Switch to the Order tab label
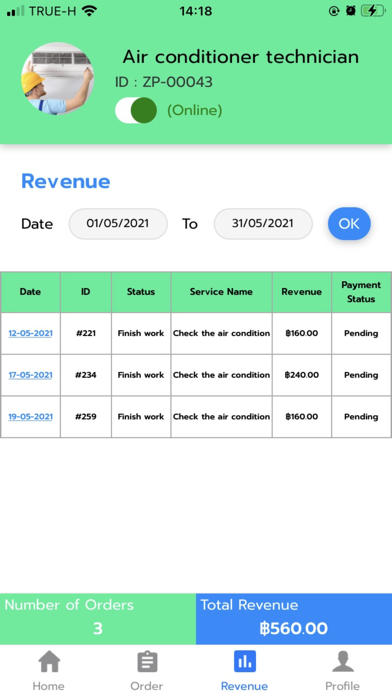This screenshot has width=392, height=696. (x=147, y=686)
